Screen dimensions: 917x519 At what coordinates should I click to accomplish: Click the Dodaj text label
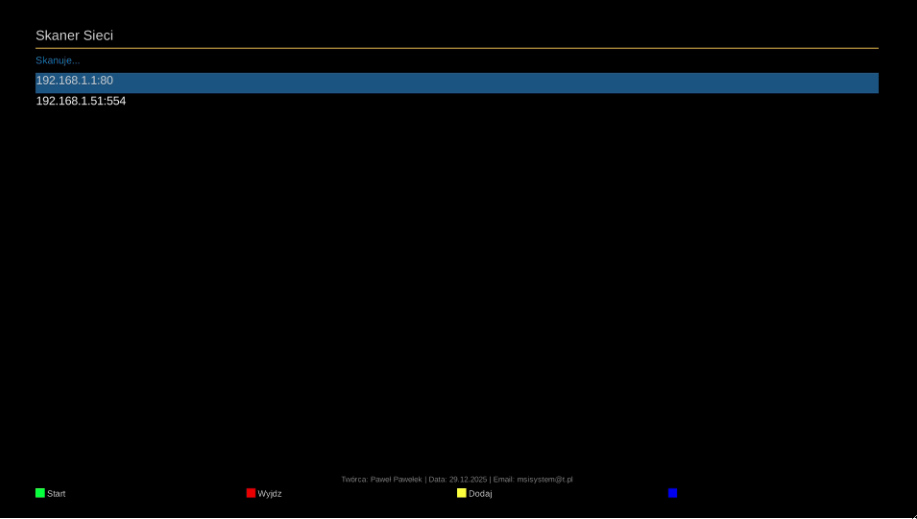480,494
